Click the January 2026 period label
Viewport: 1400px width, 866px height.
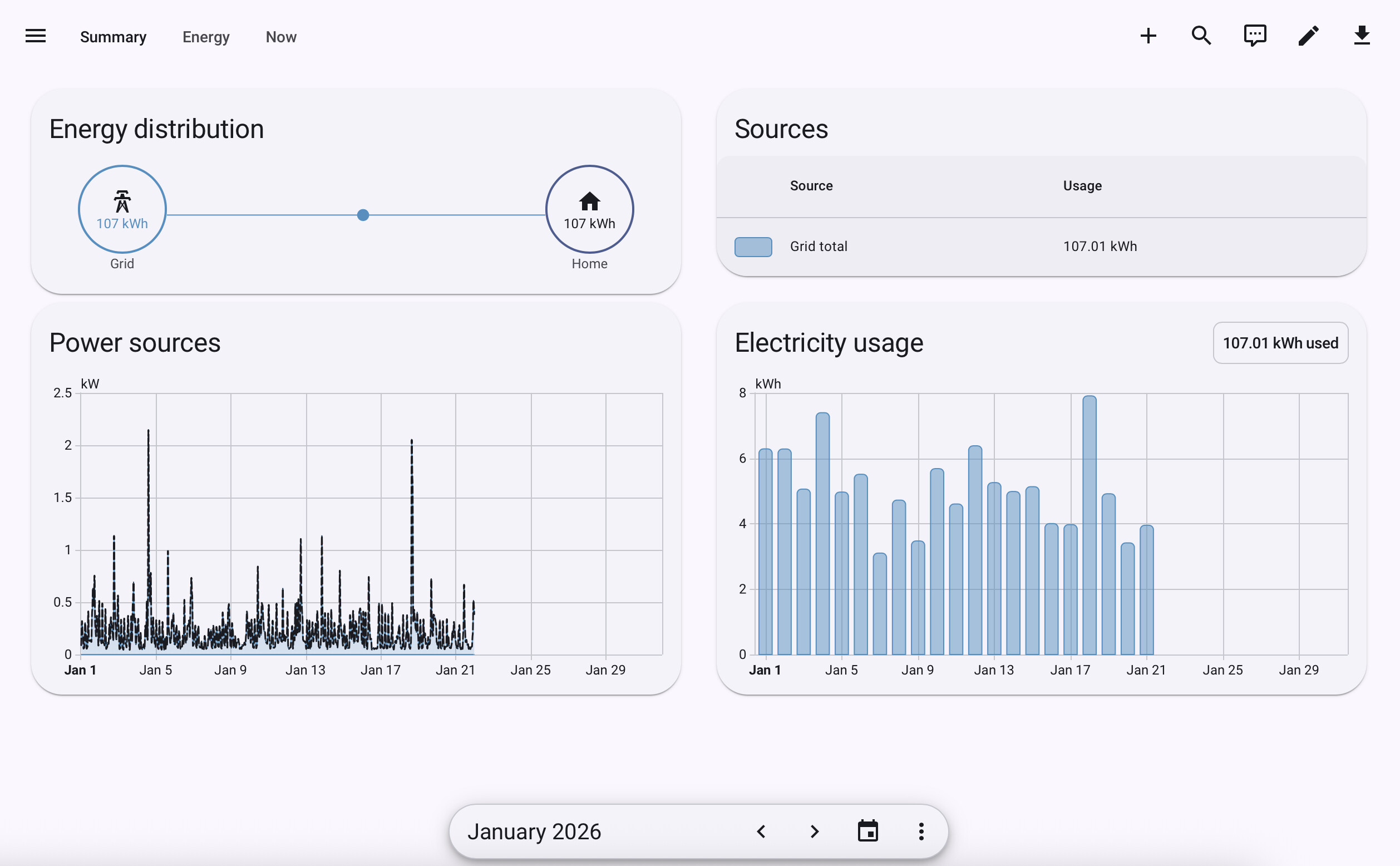[534, 831]
